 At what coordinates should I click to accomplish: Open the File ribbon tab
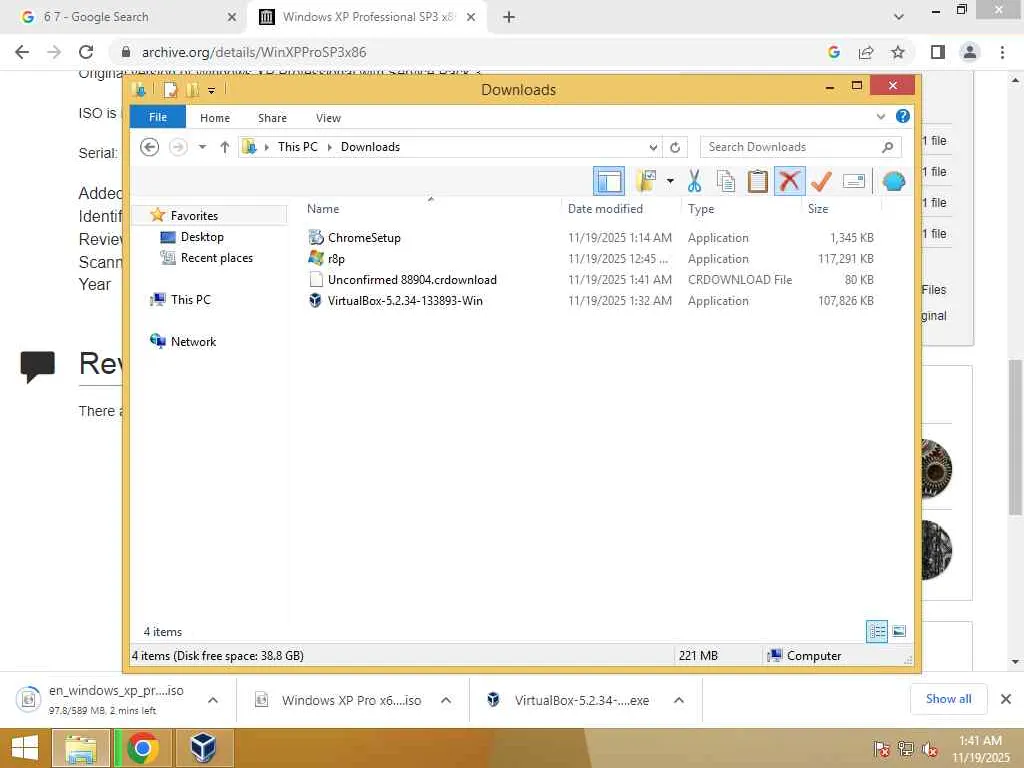tap(158, 117)
